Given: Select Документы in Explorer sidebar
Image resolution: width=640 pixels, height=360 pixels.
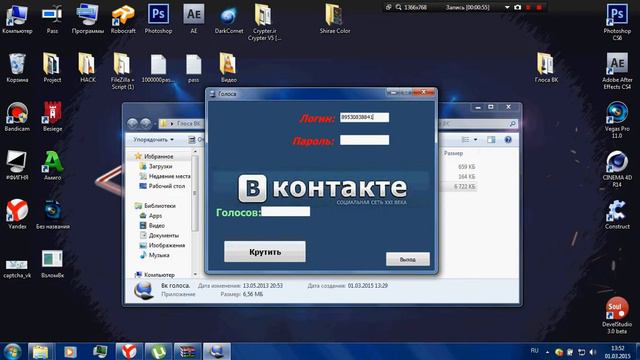Looking at the screenshot, I should click(159, 236).
